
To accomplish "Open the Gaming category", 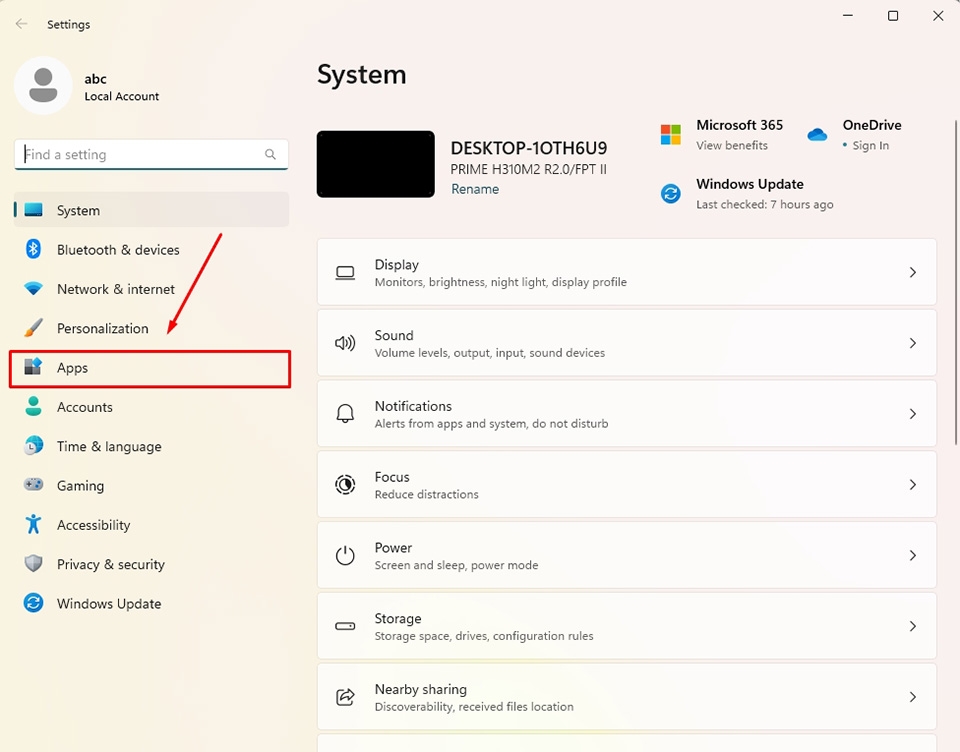I will pos(151,486).
